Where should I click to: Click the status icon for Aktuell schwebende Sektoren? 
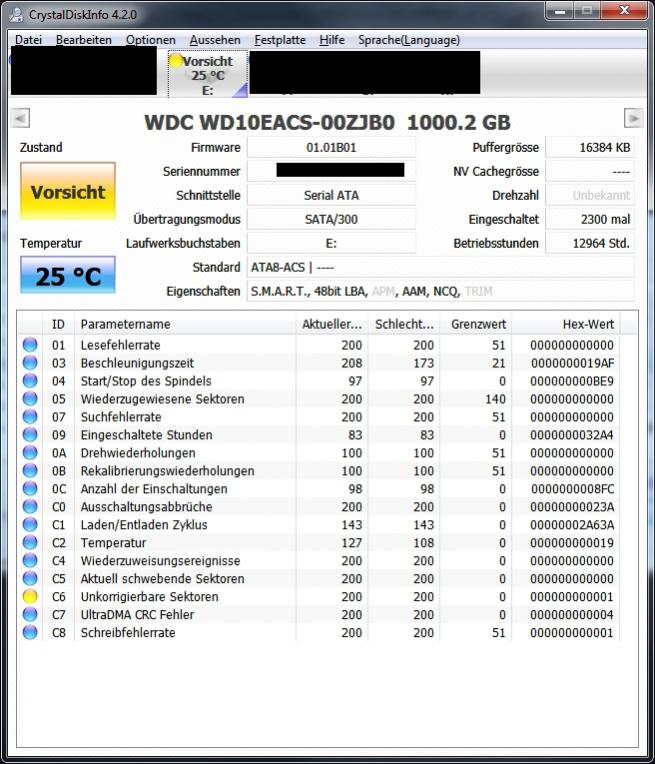[x=30, y=578]
